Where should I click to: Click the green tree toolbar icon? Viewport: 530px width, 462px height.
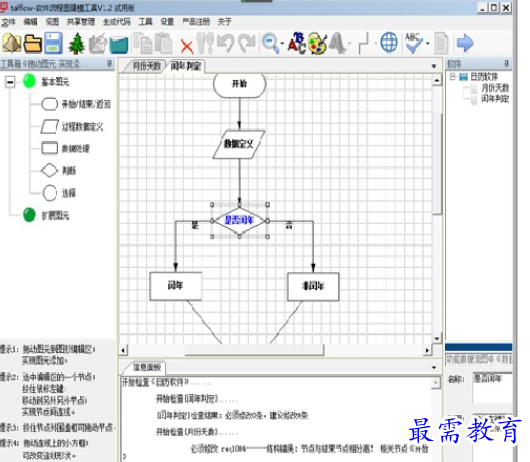pos(77,43)
